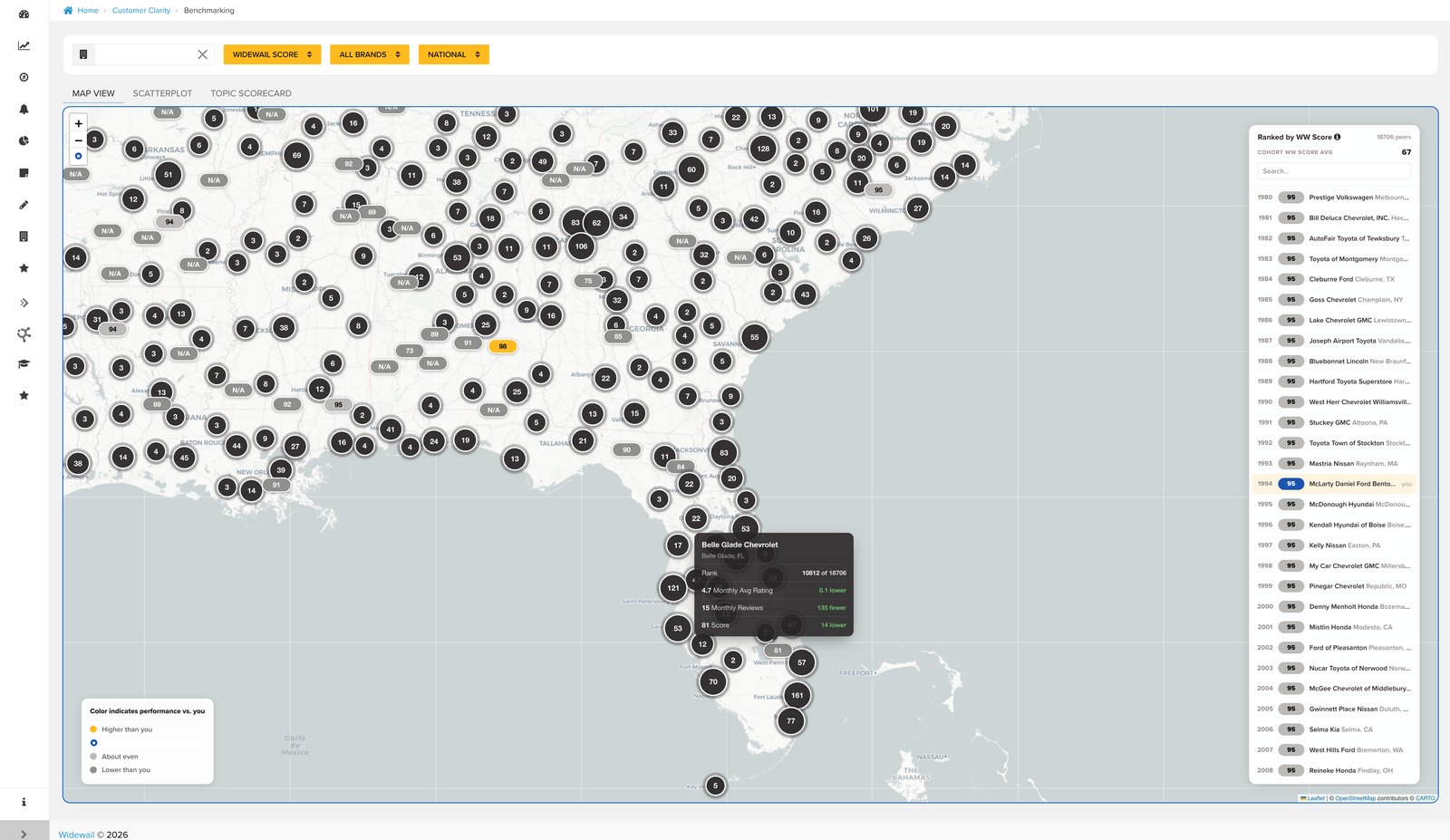Select highlighted McLarty Daniel Ford row
This screenshot has width=1450, height=840.
coord(1334,484)
